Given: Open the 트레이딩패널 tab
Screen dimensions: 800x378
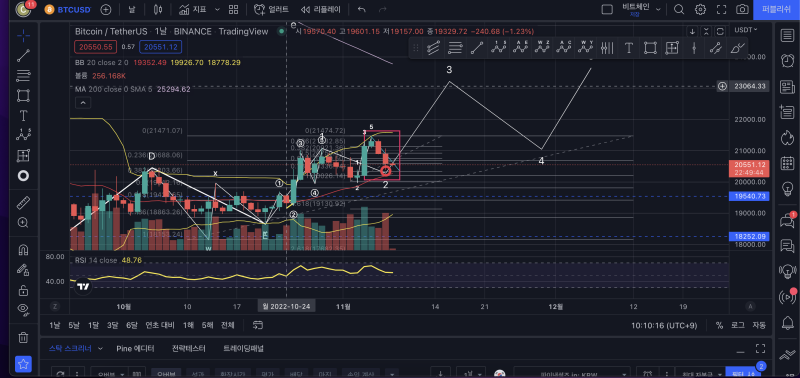Looking at the screenshot, I should point(243,349).
